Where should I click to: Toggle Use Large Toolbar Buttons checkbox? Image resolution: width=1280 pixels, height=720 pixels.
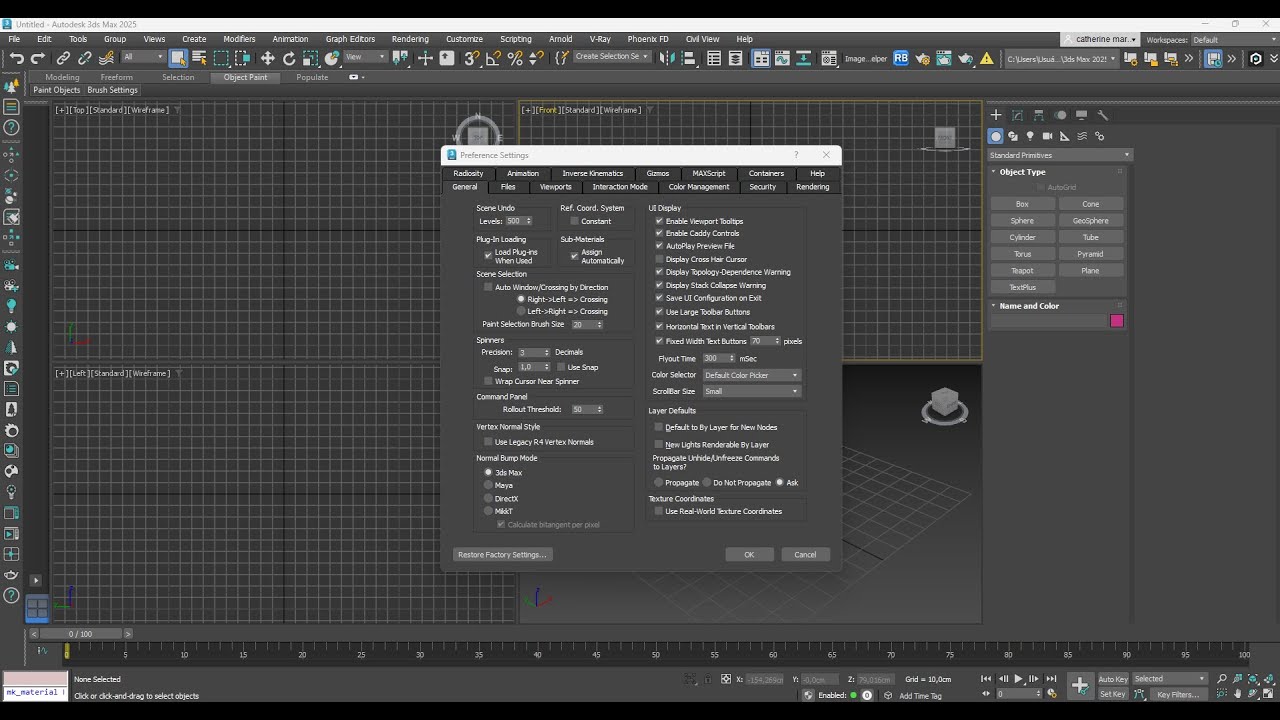coord(659,312)
